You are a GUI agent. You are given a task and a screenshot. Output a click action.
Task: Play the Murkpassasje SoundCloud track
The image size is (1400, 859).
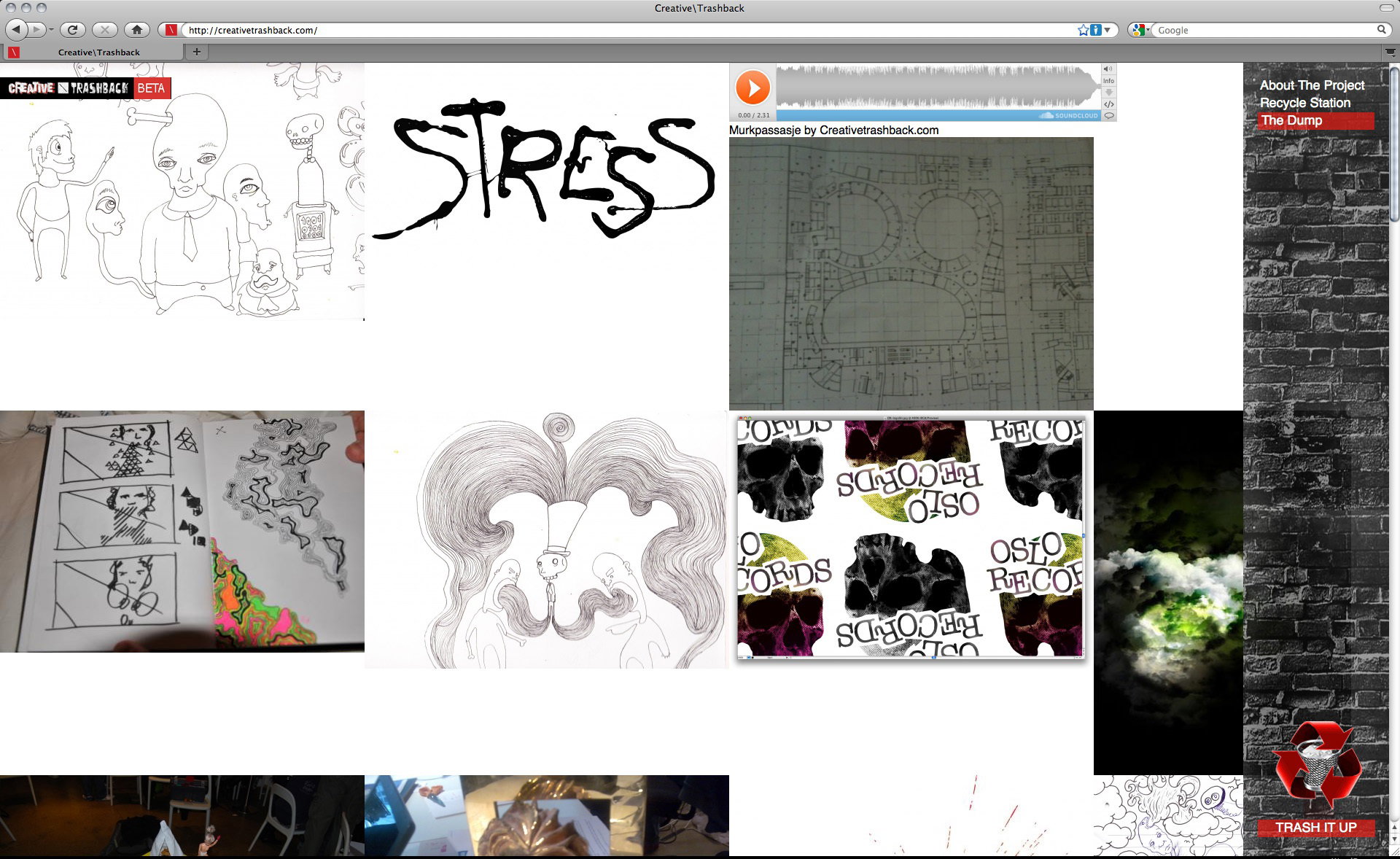[752, 88]
